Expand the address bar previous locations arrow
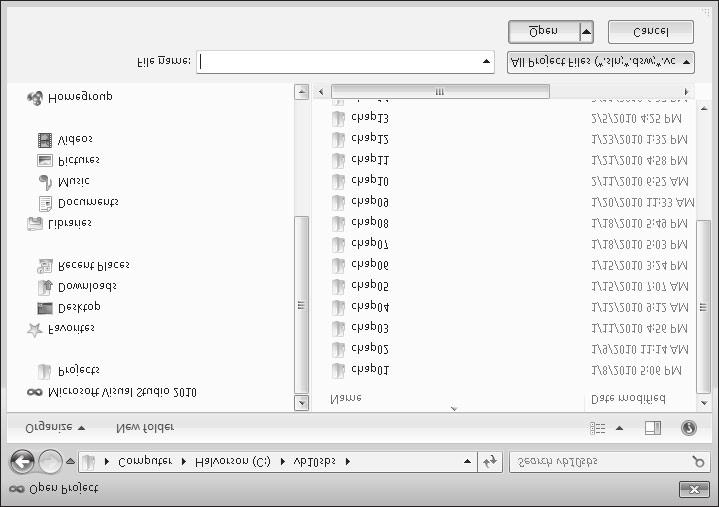This screenshot has height=507, width=719. (467, 461)
